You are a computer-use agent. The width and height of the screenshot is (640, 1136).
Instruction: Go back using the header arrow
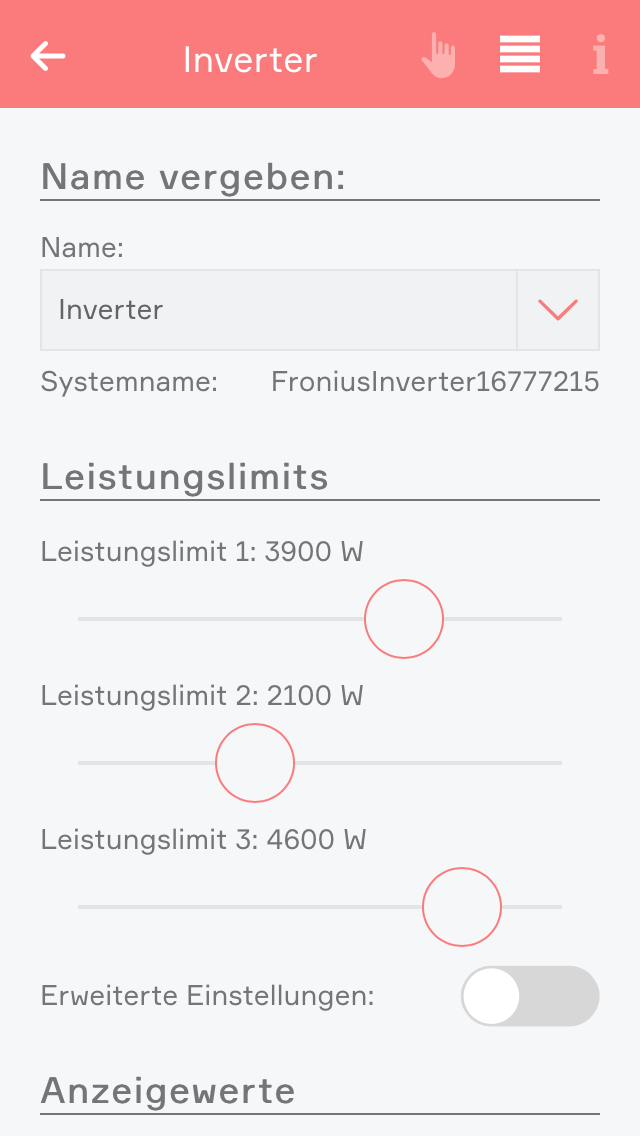pos(48,57)
